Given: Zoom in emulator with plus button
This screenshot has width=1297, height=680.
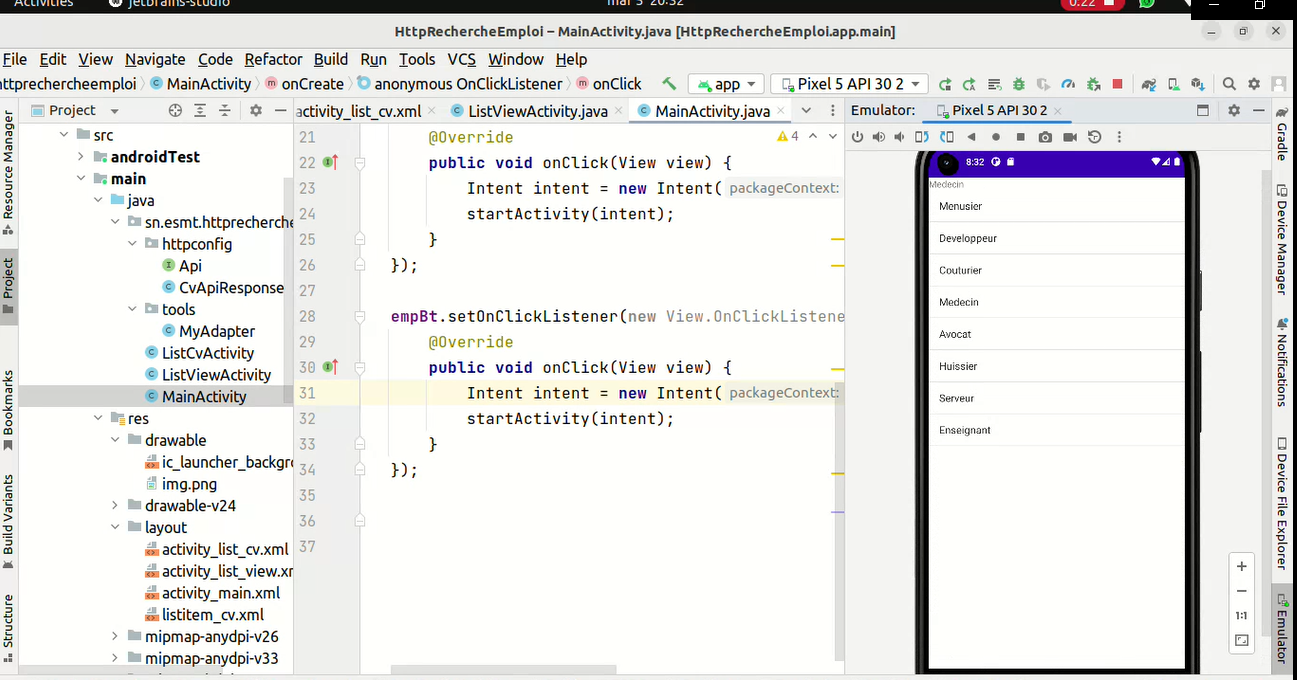Looking at the screenshot, I should [1242, 566].
